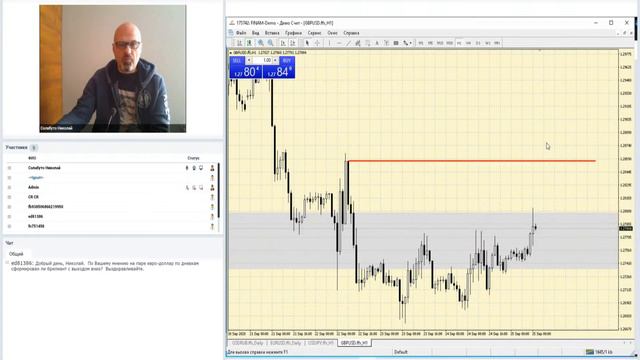
Task: Click the CR CR participant name
Action: [33, 197]
